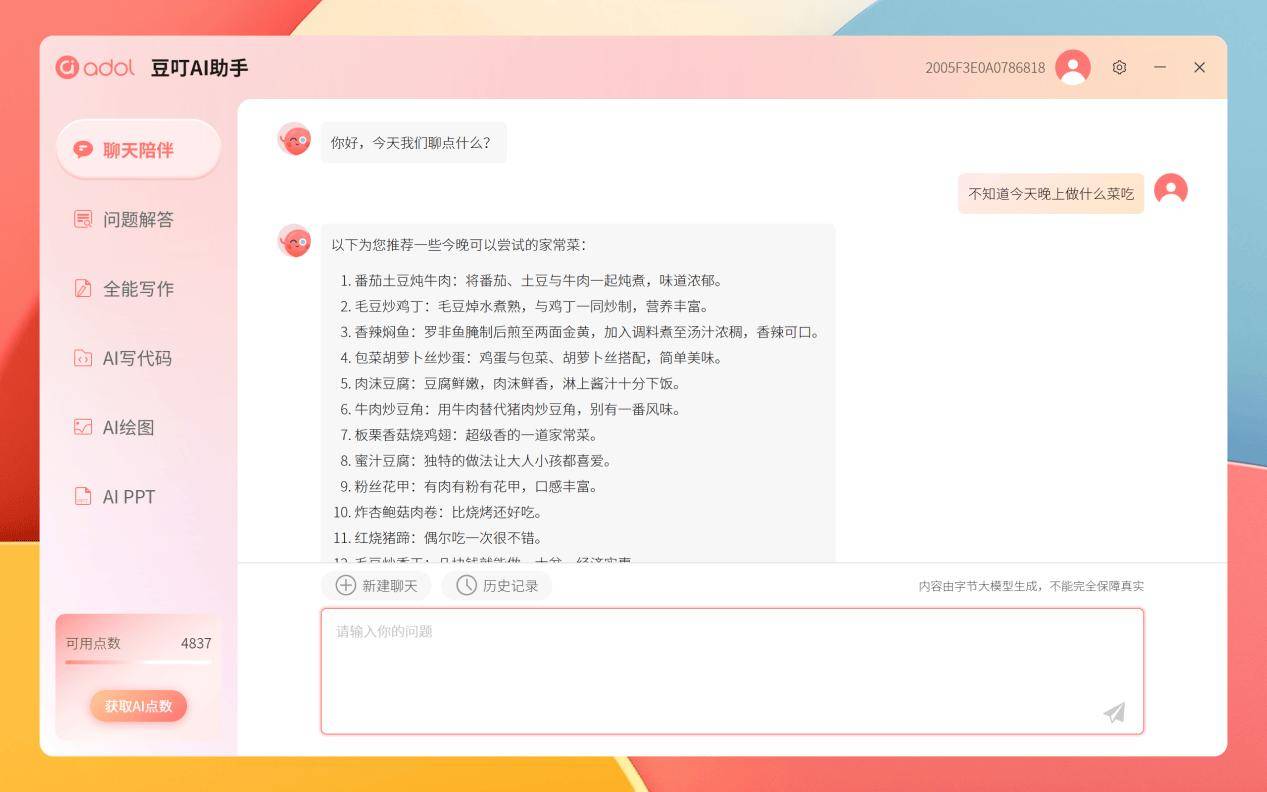Minimize the 豆叮AI助手 window
The height and width of the screenshot is (792, 1267).
coord(1160,67)
